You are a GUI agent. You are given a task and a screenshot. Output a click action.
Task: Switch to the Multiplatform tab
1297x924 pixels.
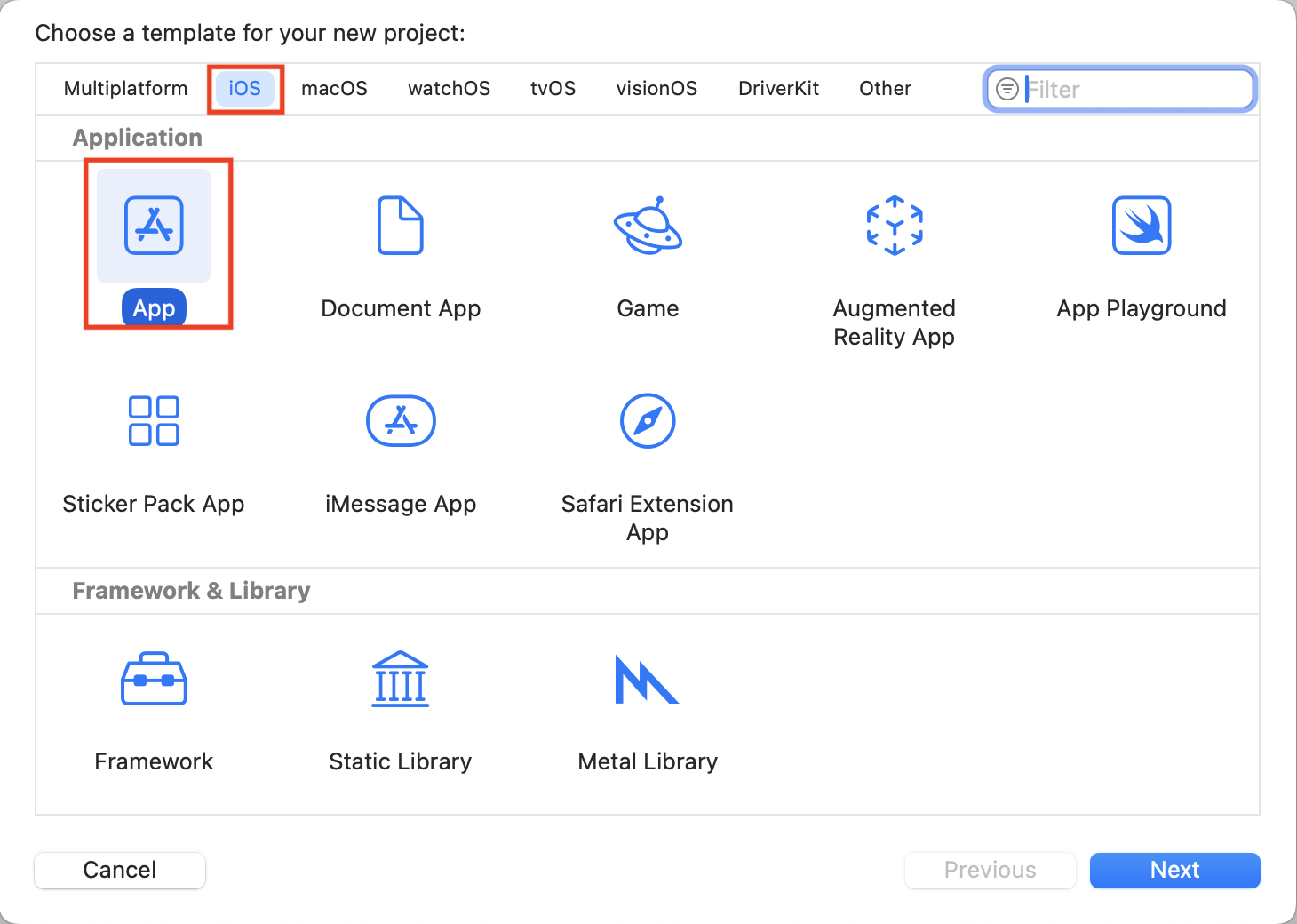[x=126, y=89]
